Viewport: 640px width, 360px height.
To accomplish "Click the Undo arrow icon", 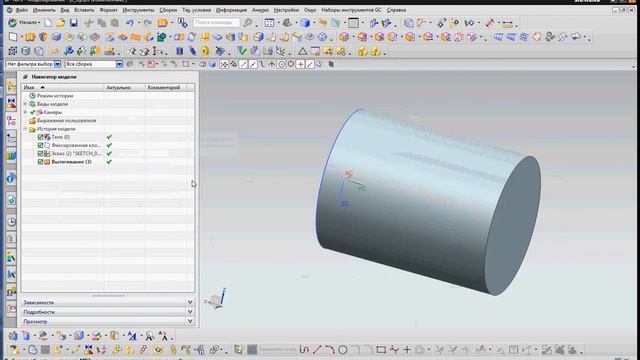I will (130, 23).
